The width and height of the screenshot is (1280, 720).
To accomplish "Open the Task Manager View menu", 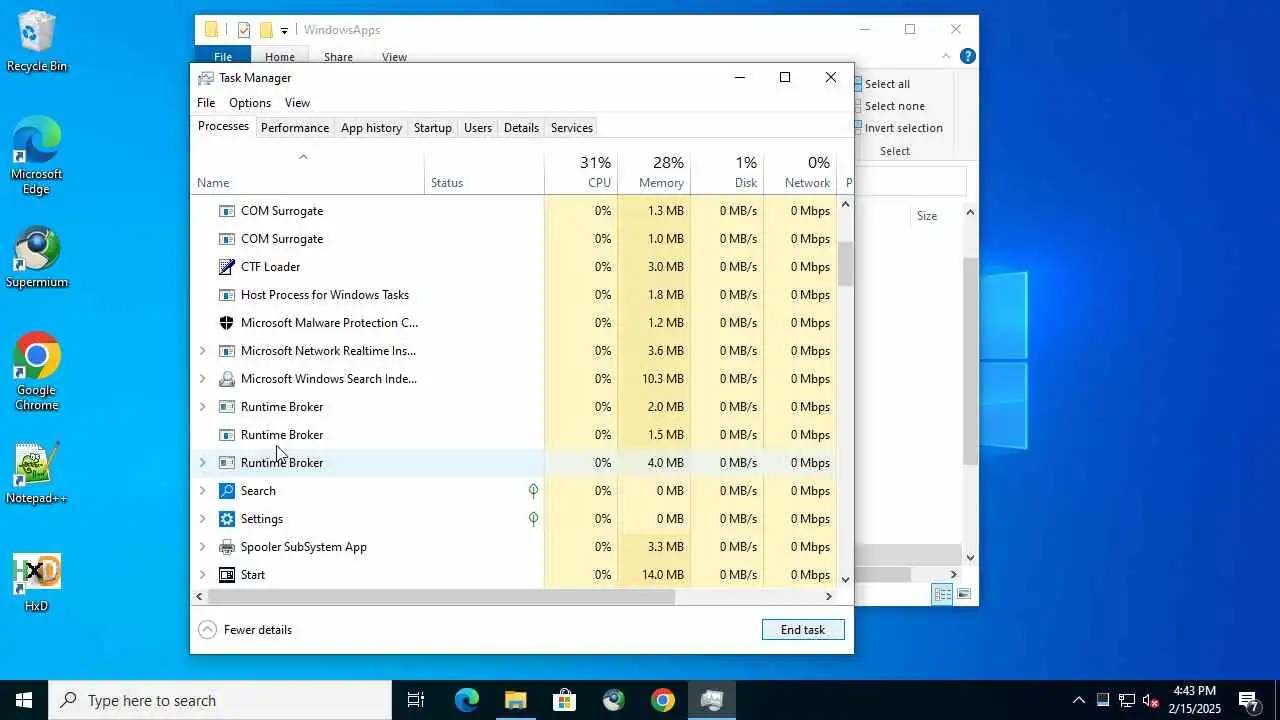I will coord(297,103).
